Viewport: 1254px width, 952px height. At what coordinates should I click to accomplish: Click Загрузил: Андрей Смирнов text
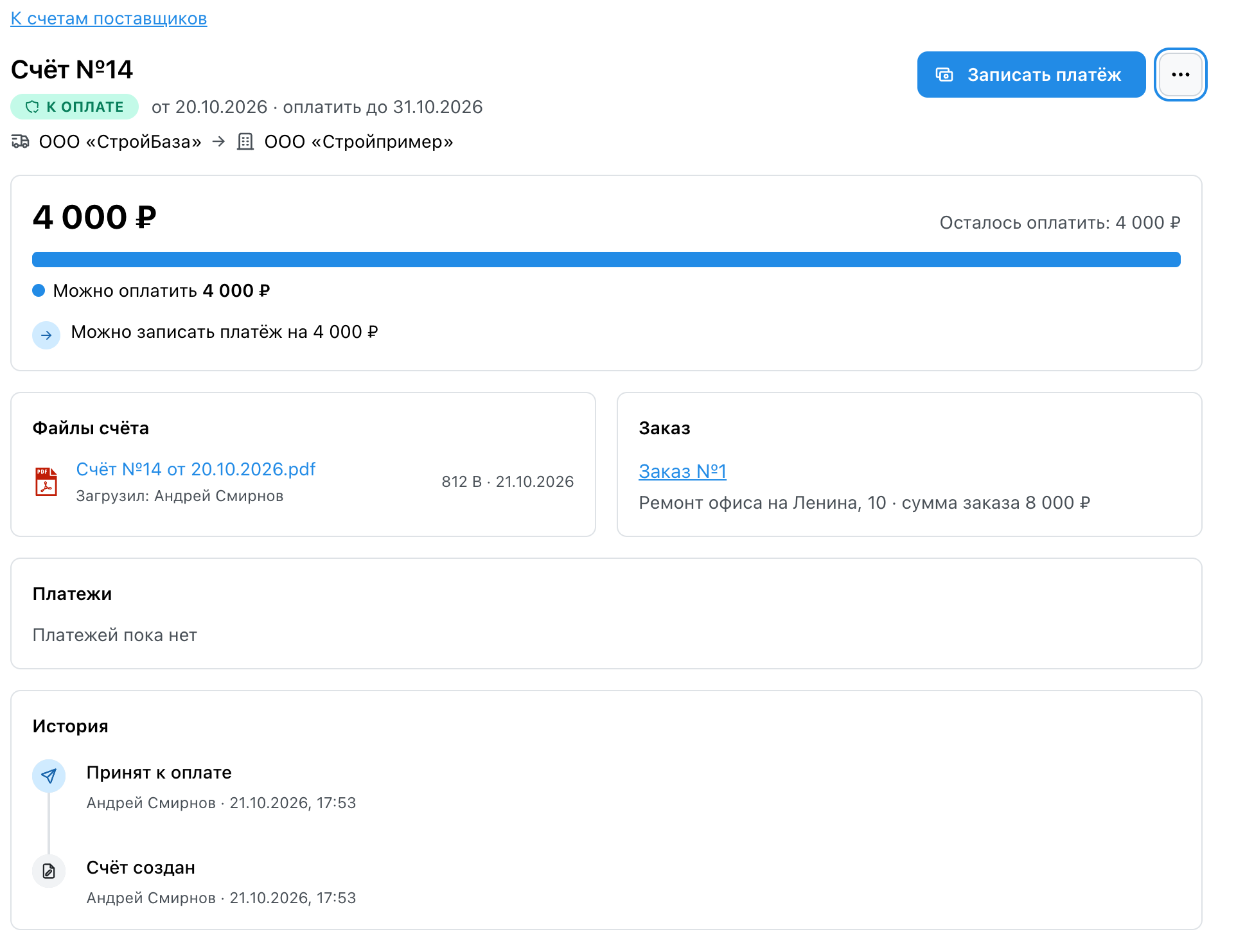click(x=180, y=496)
